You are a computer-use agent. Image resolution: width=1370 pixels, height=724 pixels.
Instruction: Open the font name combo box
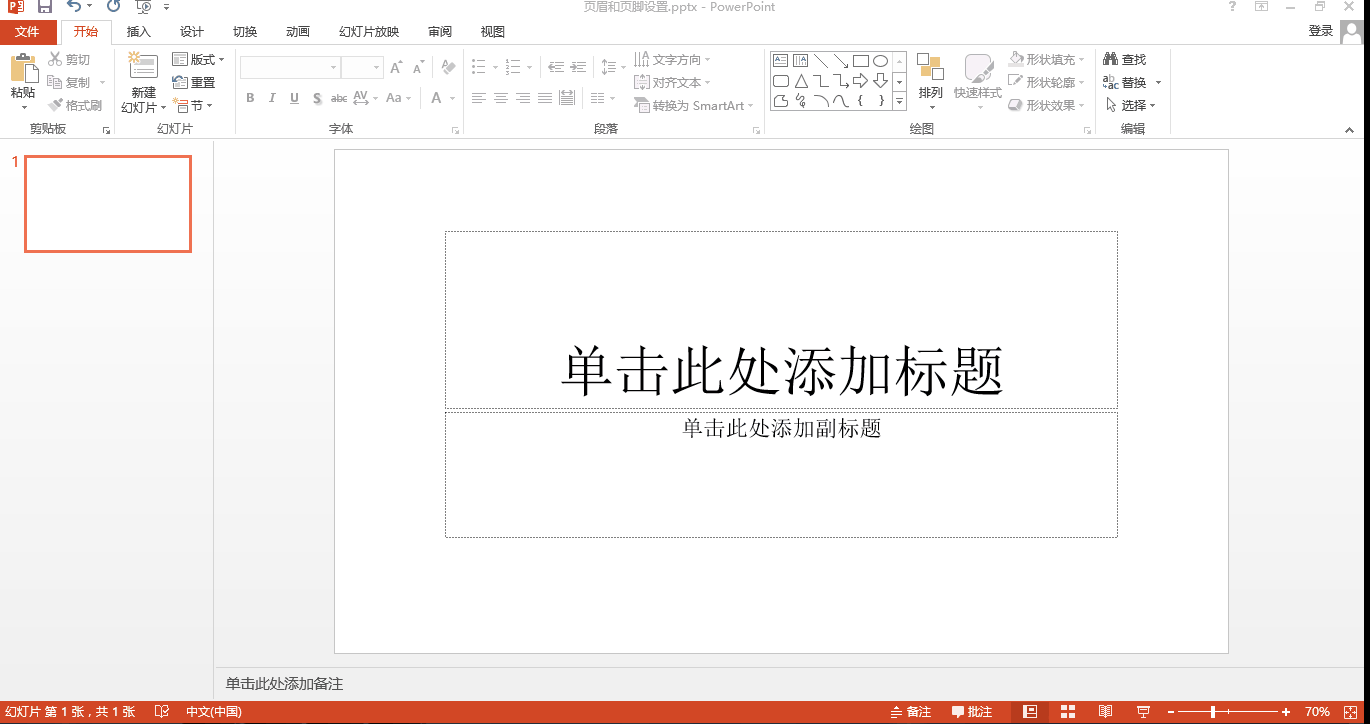click(290, 67)
